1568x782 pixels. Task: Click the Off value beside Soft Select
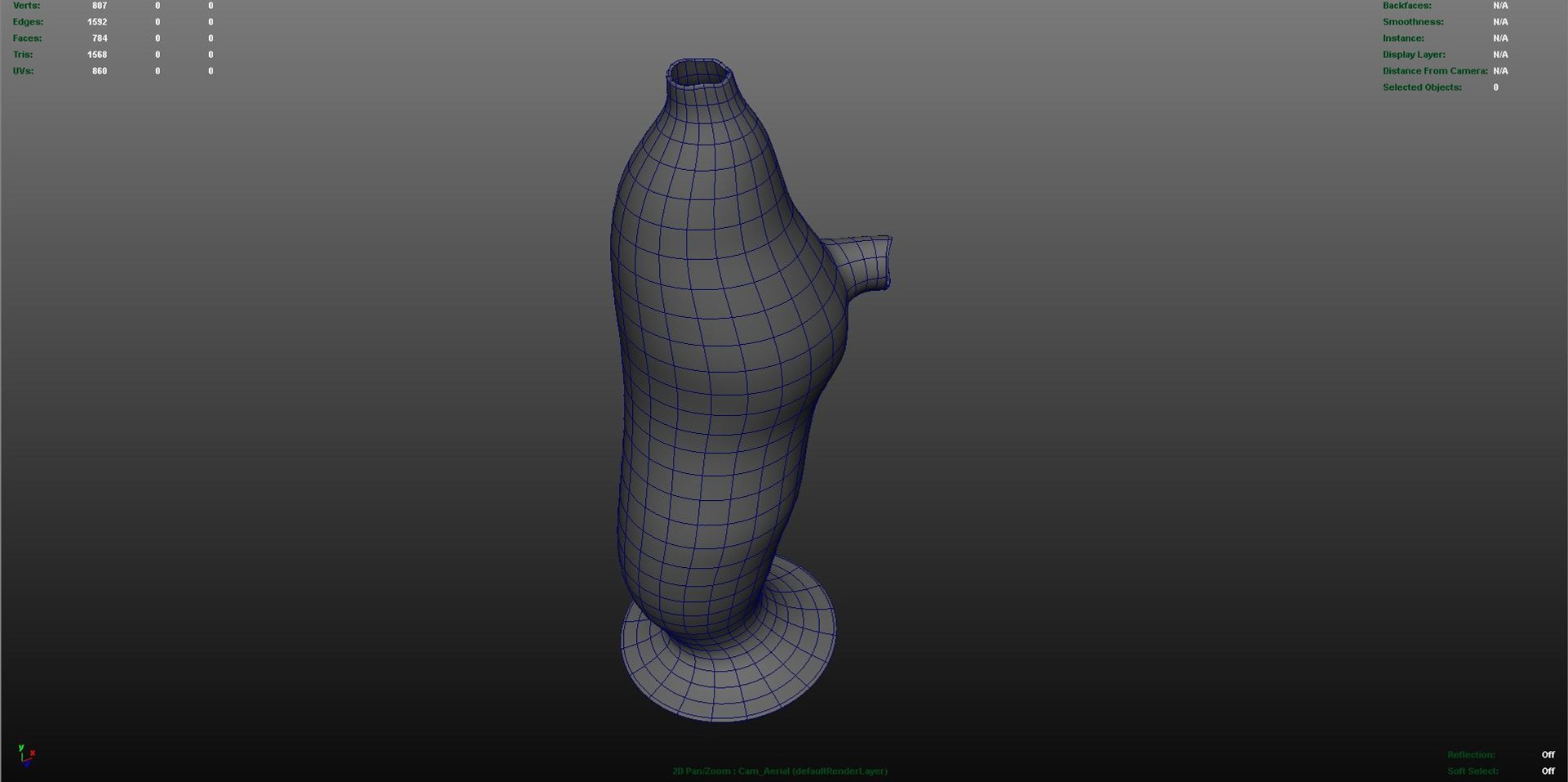[x=1548, y=771]
